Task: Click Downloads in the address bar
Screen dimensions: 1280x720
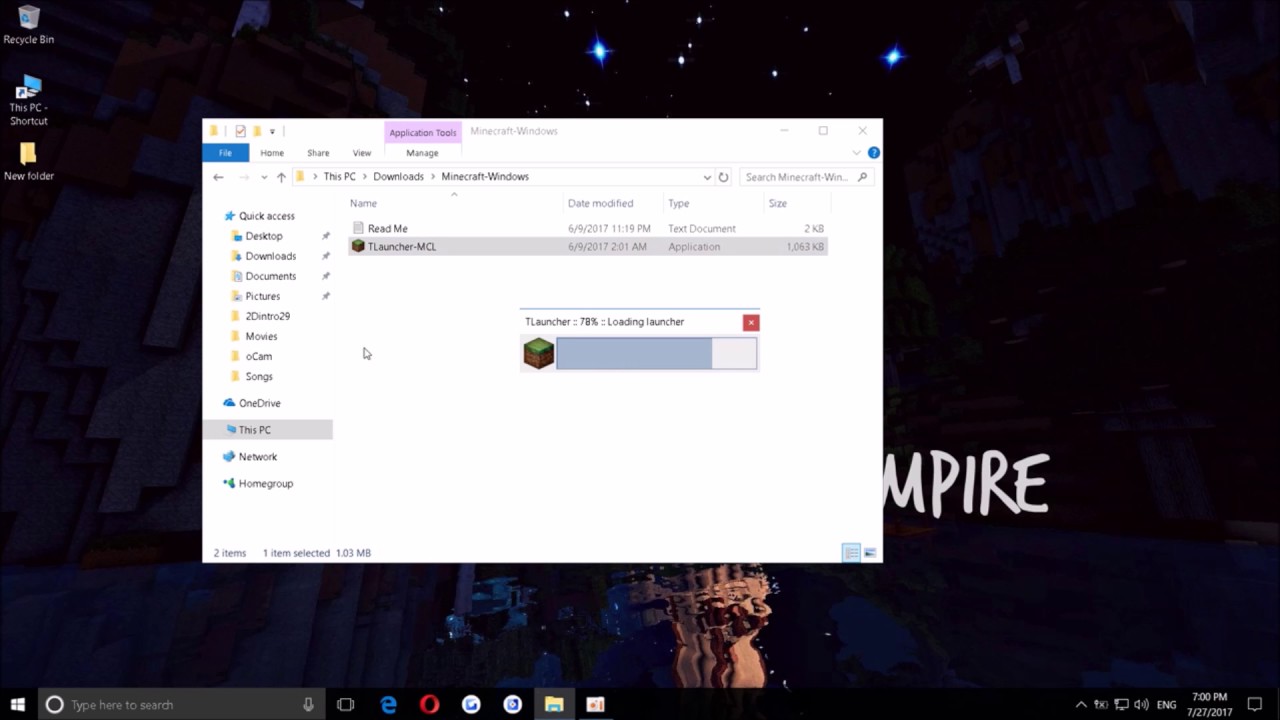Action: (x=398, y=177)
